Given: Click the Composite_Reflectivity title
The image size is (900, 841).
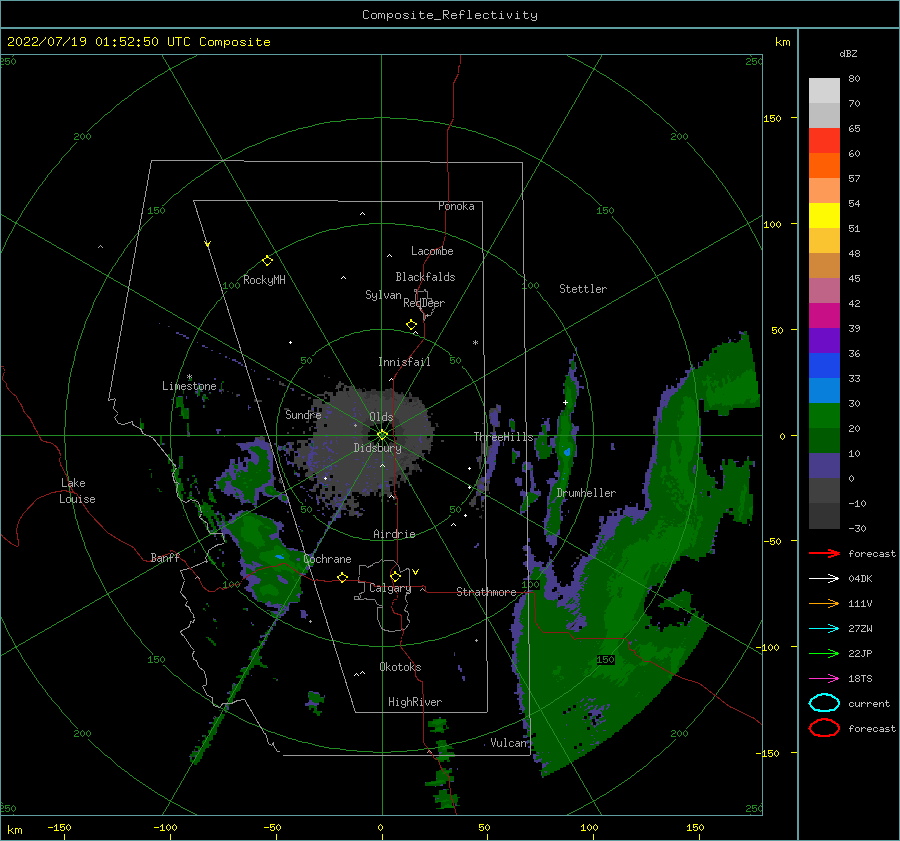Looking at the screenshot, I should pos(449,15).
